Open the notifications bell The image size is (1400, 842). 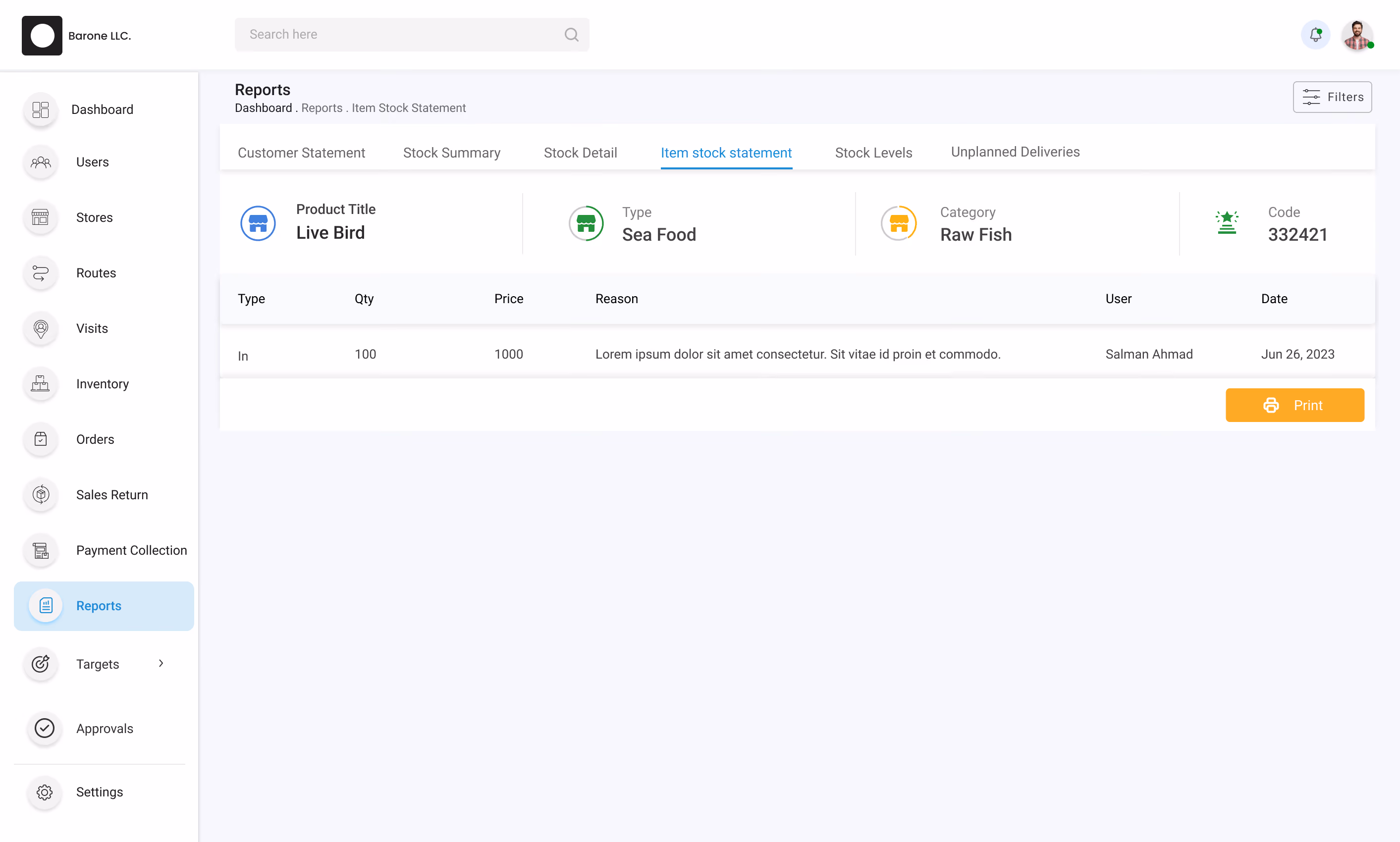pos(1315,35)
